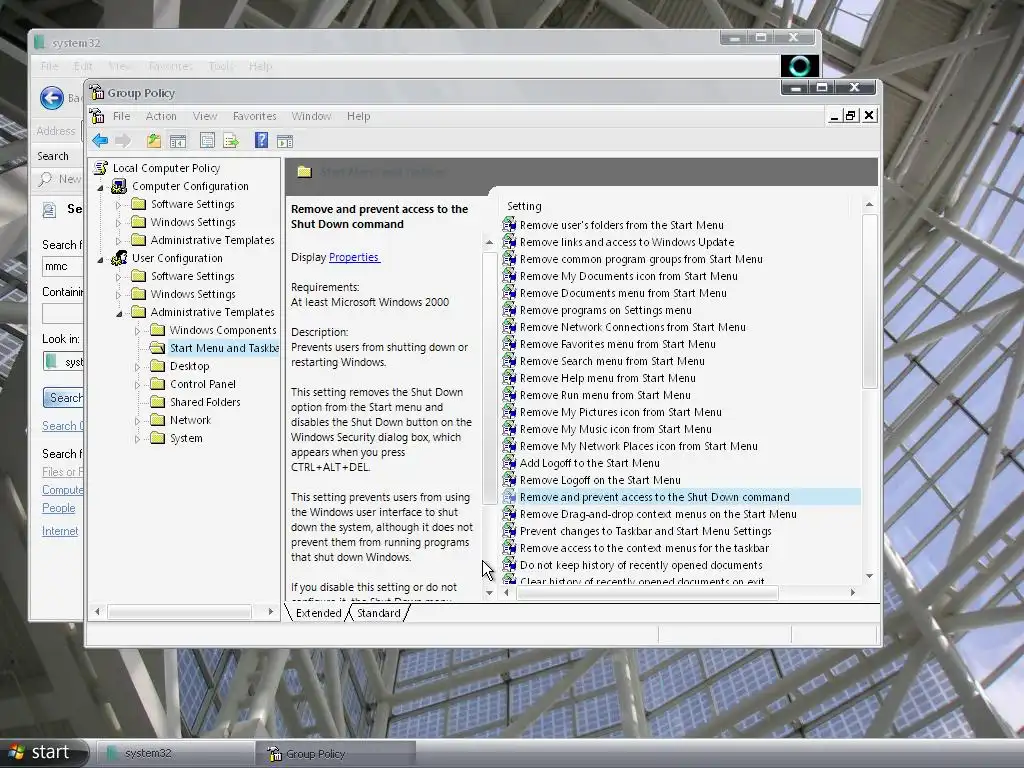Expand Windows Settings under User Configuration

(x=119, y=295)
